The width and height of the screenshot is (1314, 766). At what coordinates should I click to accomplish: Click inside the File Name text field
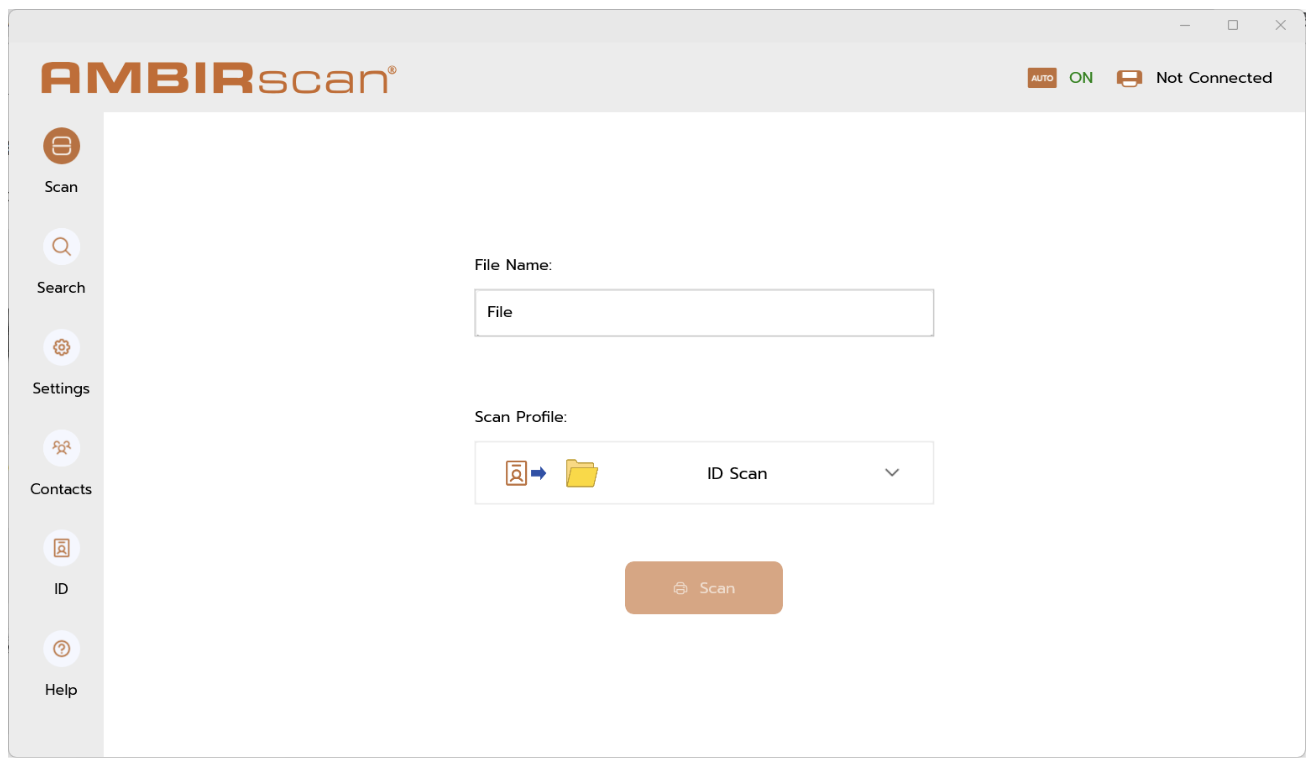pyautogui.click(x=703, y=312)
